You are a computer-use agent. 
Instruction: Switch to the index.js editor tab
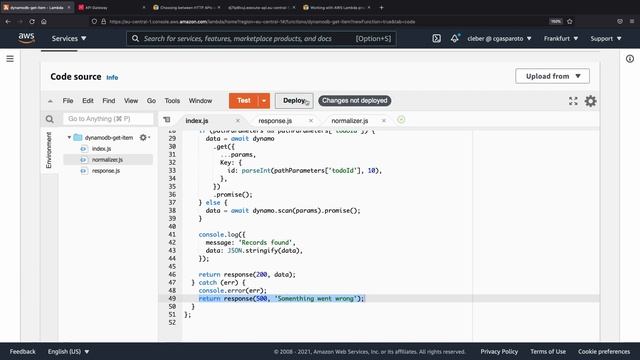click(197, 121)
